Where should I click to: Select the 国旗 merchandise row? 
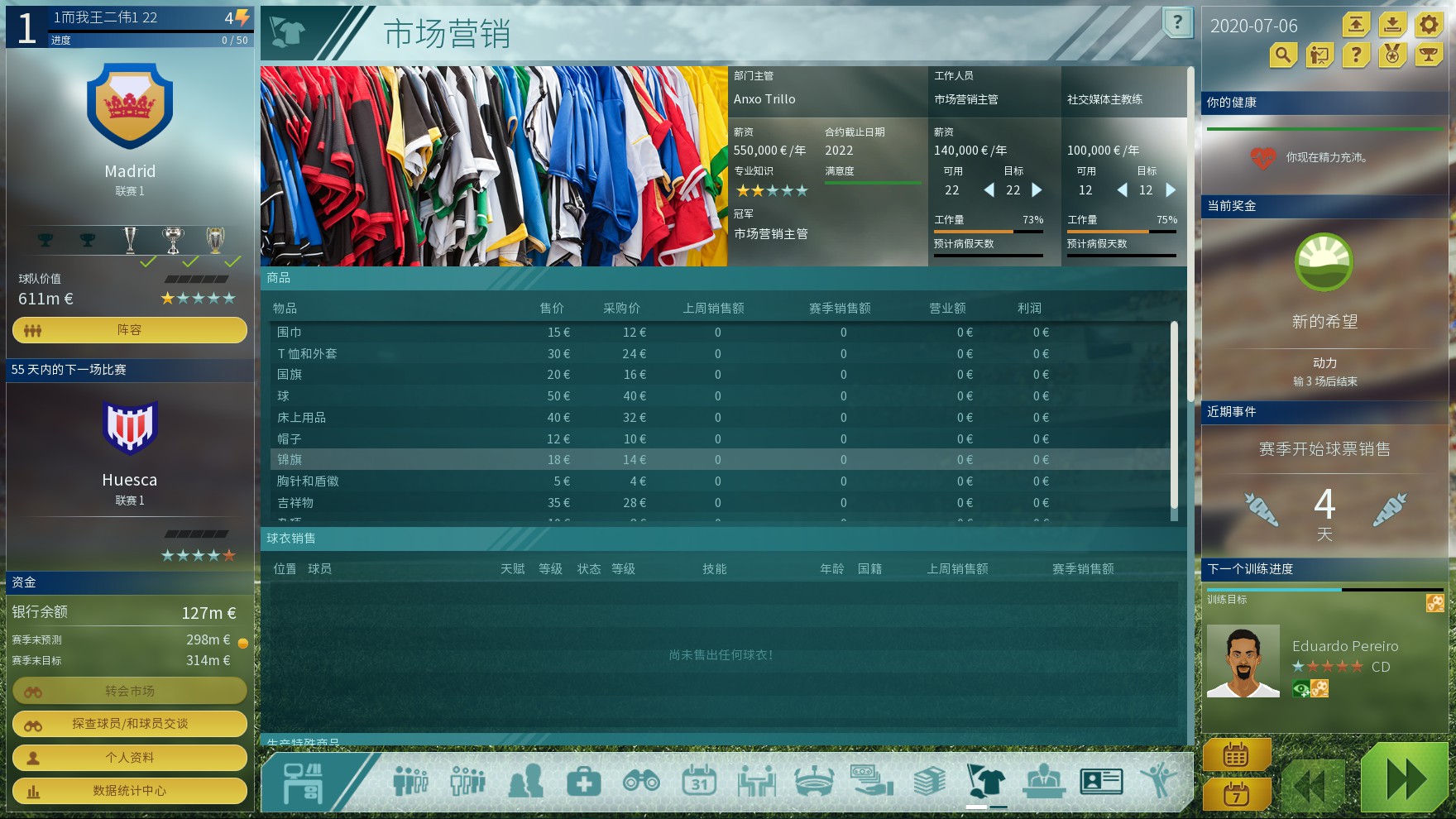click(720, 375)
